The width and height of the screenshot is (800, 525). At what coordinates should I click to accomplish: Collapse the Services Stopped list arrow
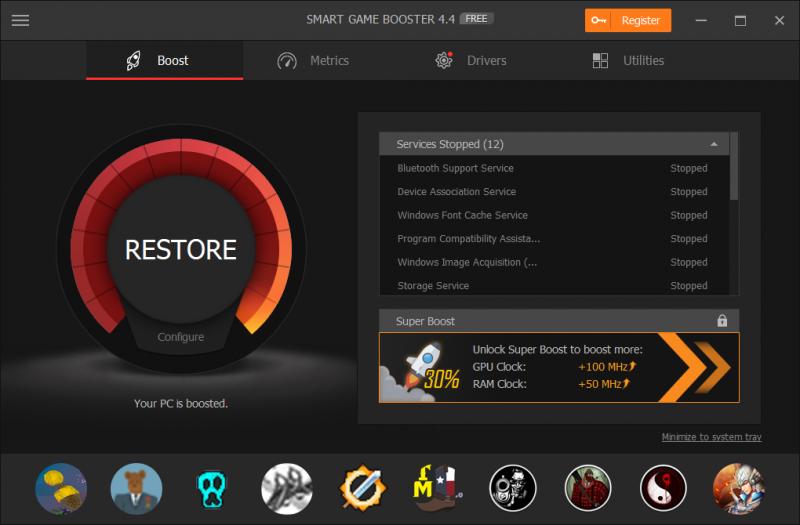tap(714, 144)
